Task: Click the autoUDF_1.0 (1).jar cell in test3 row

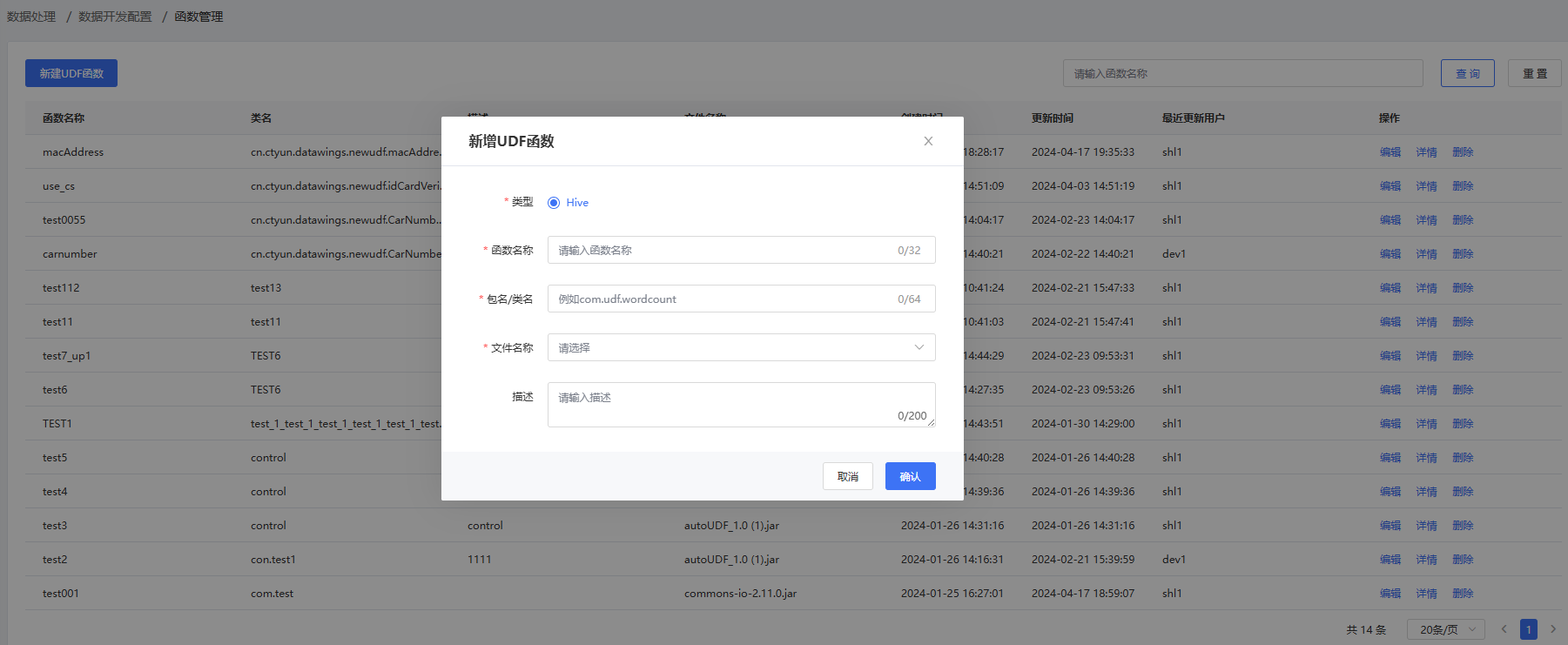Action: (x=731, y=526)
